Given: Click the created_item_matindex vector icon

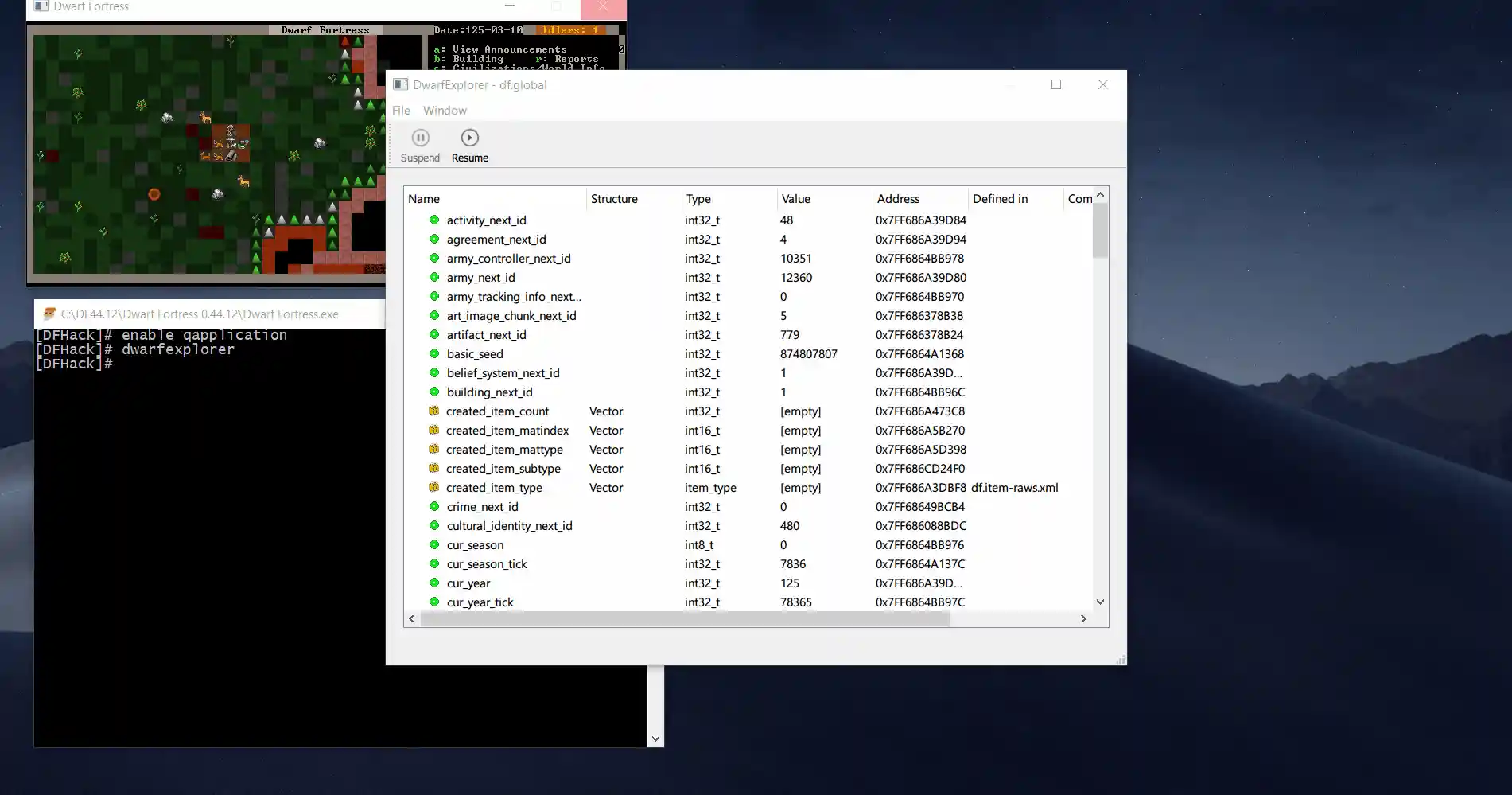Looking at the screenshot, I should (433, 431).
